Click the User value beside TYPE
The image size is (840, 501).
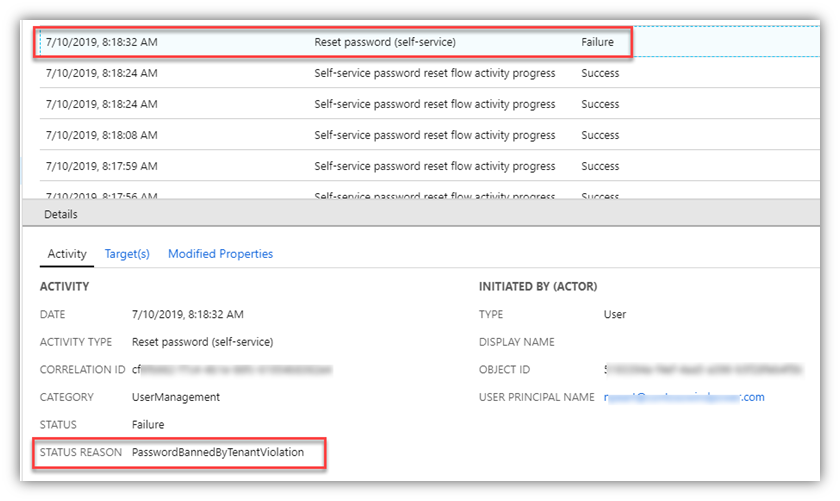[615, 314]
